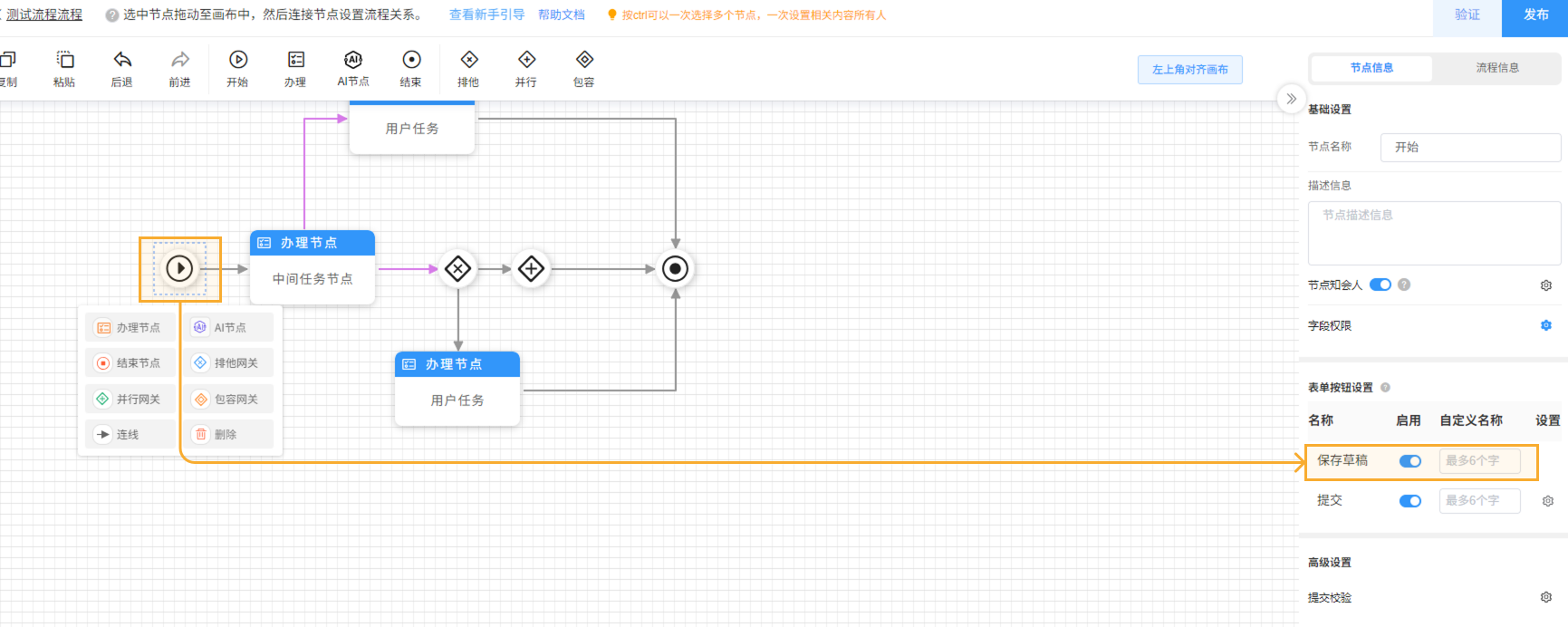Click the 排他 gateway toolbar icon

pyautogui.click(x=469, y=60)
